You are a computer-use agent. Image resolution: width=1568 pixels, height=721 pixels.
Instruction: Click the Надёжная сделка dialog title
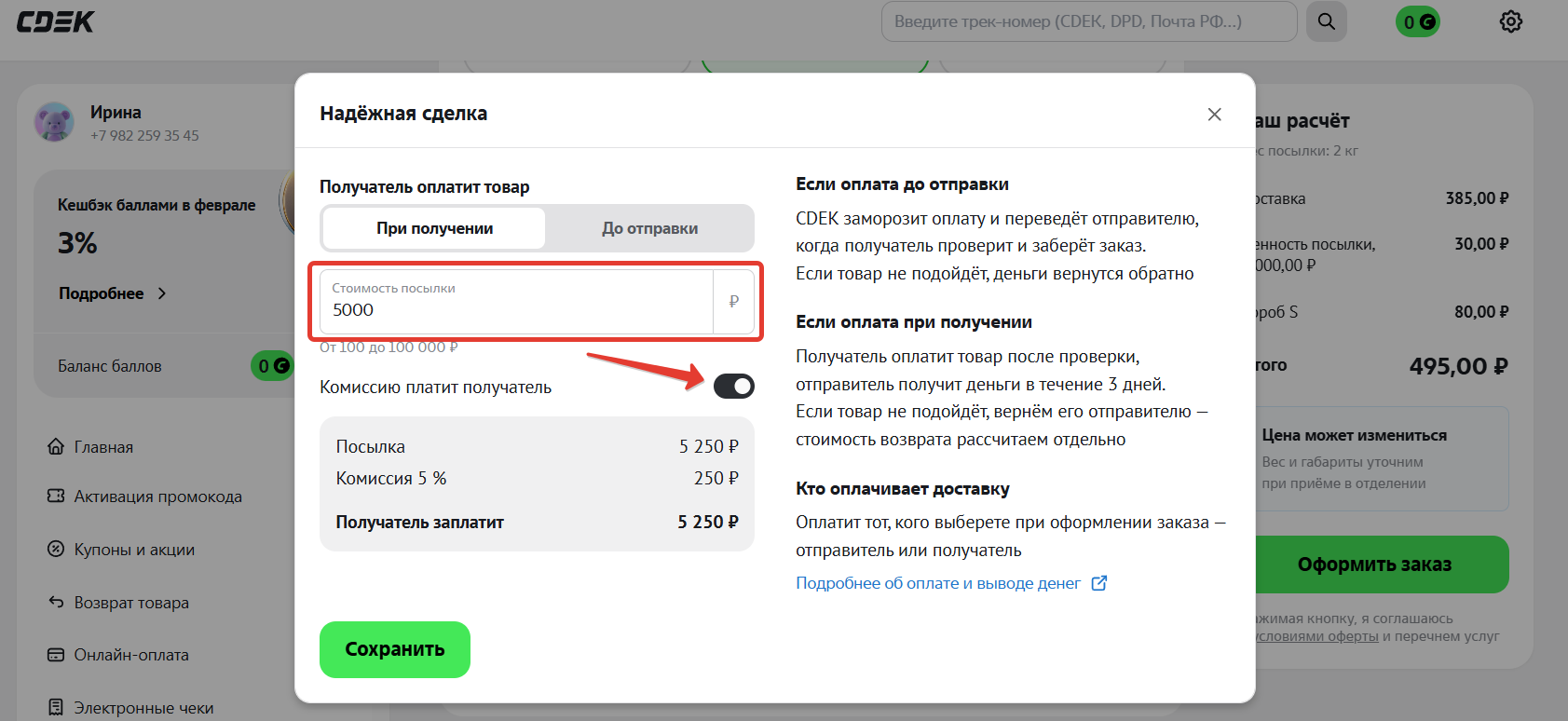pyautogui.click(x=403, y=114)
